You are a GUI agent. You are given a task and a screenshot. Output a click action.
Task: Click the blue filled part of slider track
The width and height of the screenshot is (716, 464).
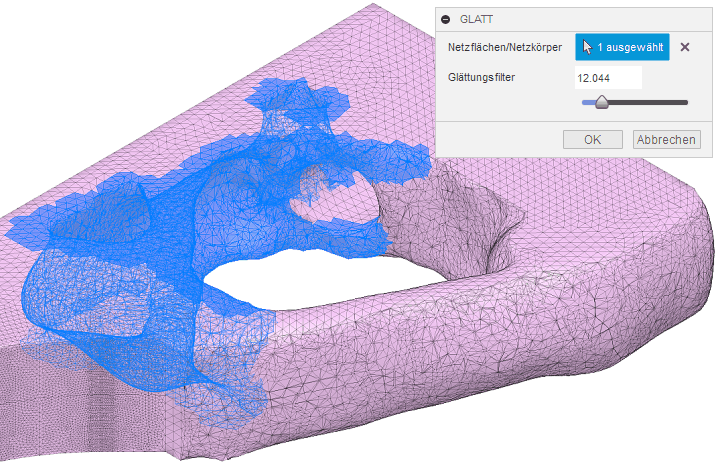click(588, 102)
